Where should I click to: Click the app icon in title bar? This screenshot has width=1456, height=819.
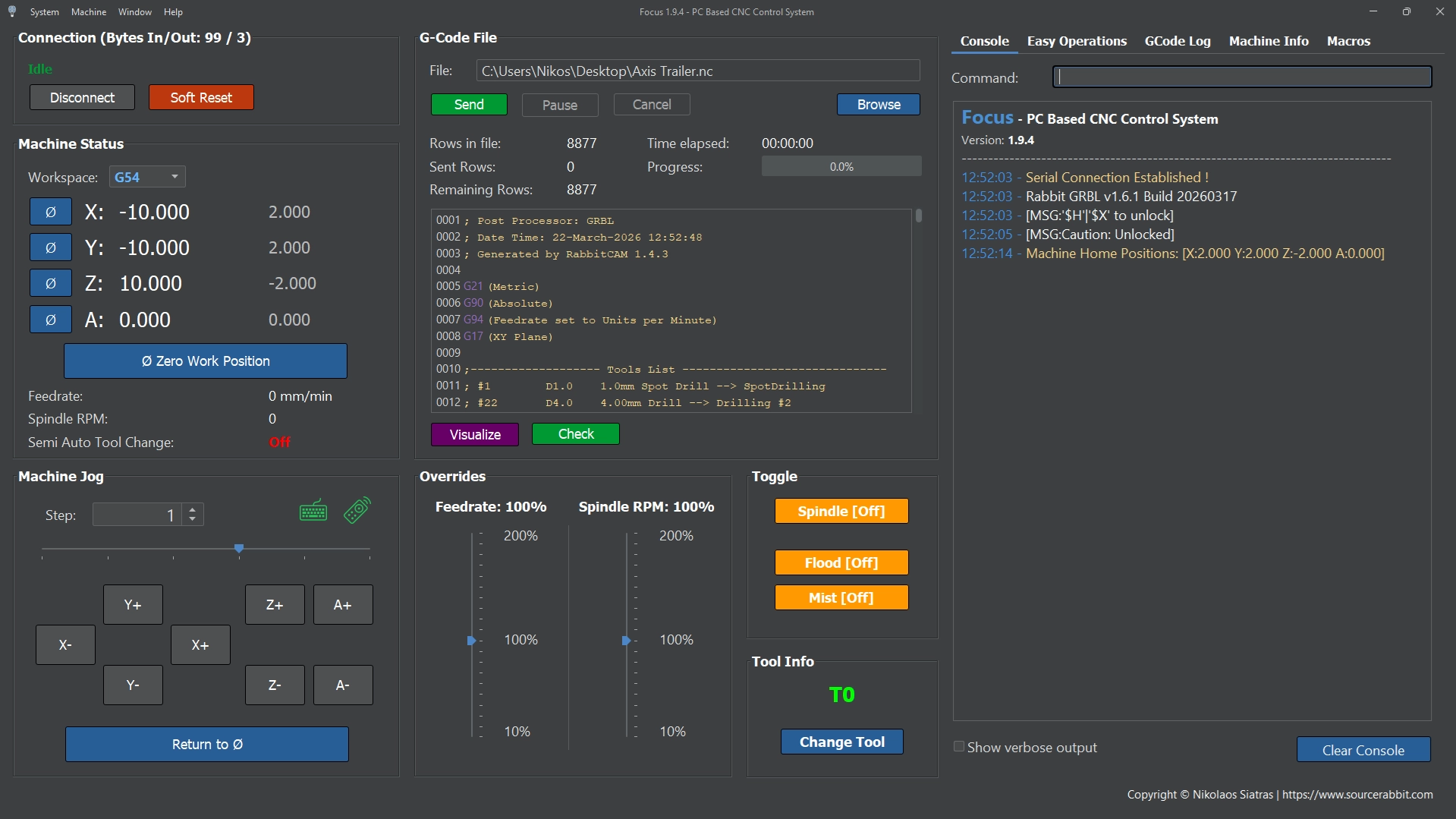tap(12, 11)
